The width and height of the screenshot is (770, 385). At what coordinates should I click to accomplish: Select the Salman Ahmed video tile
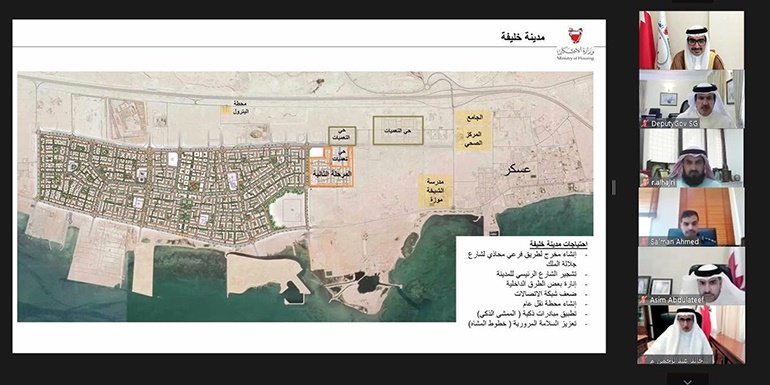click(691, 217)
